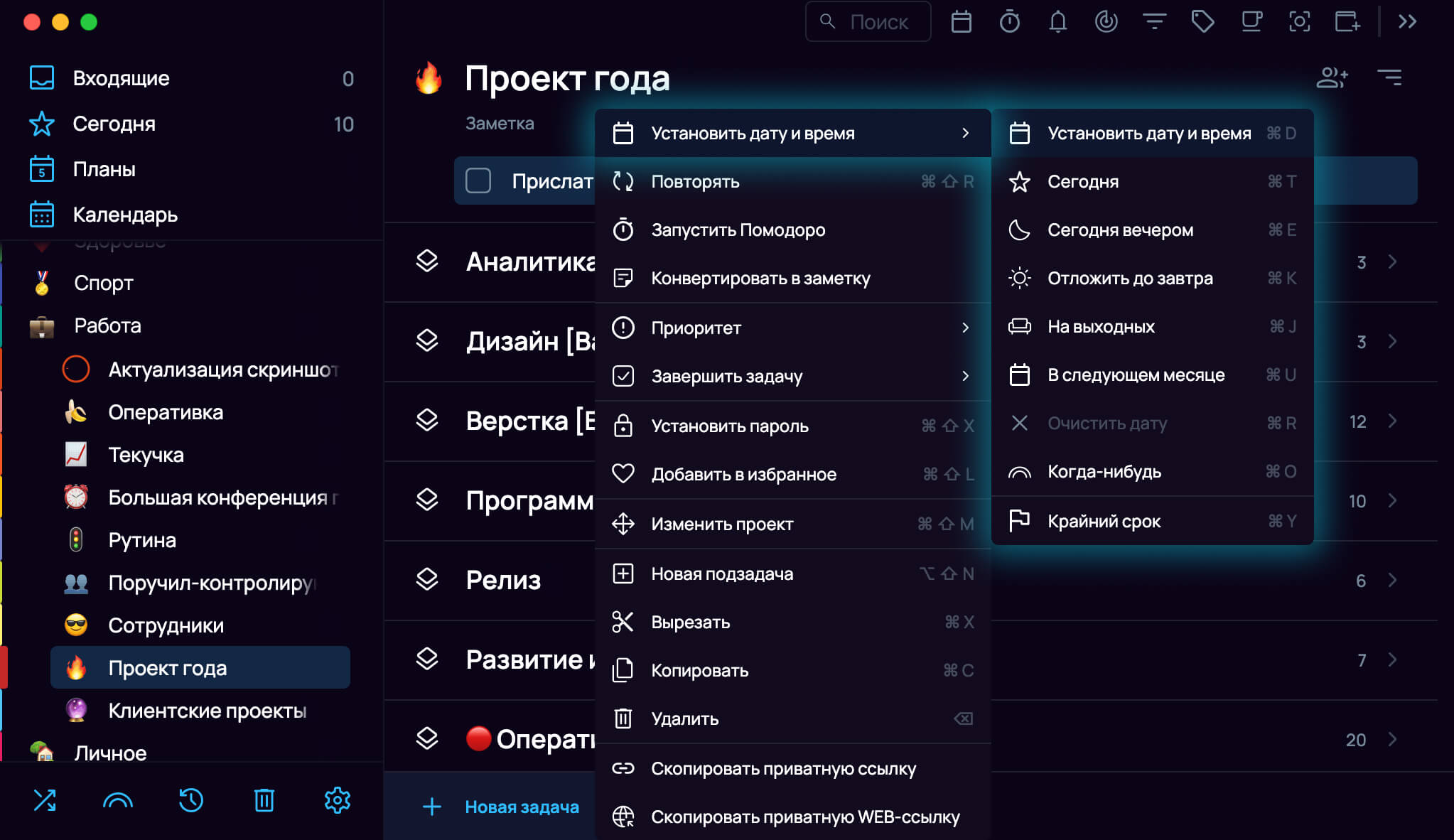This screenshot has height=840, width=1454.
Task: Click the shuffle icon at sidebar bottom
Action: (45, 800)
